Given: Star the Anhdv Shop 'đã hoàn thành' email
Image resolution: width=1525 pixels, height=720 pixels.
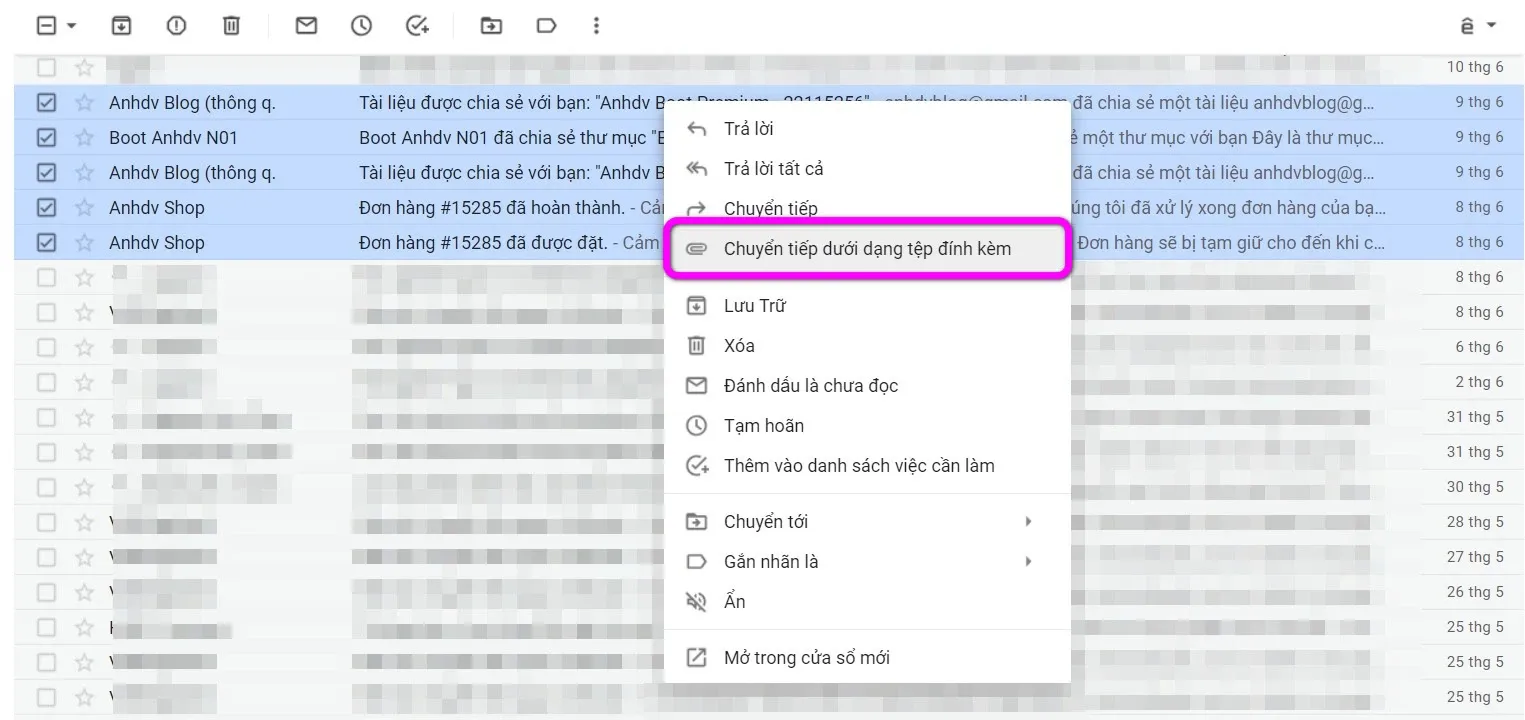Looking at the screenshot, I should pos(85,207).
